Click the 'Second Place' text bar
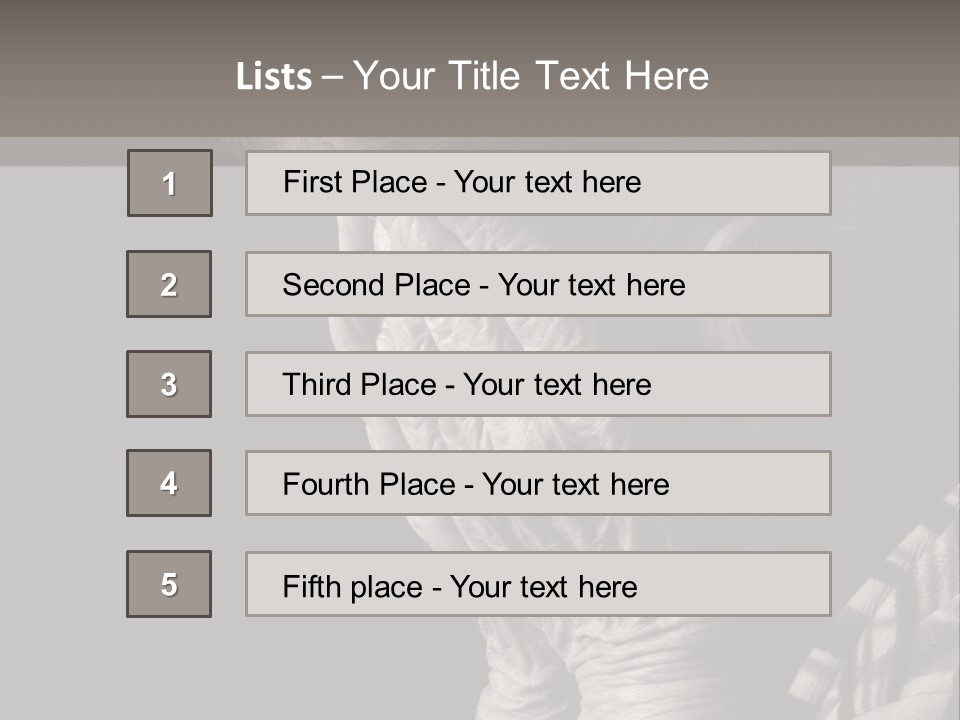Screen dimensions: 960x720 tap(538, 284)
